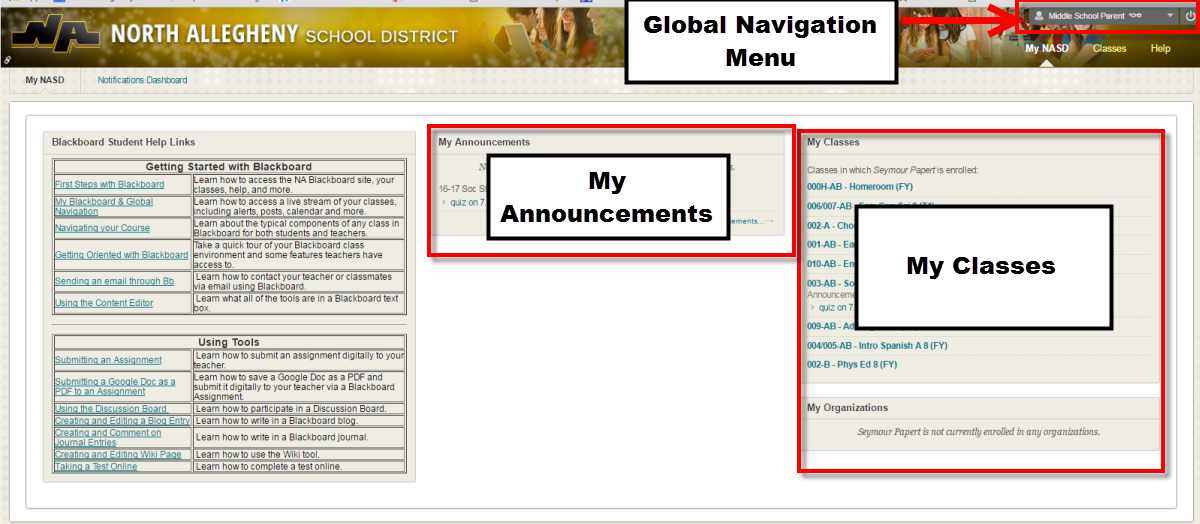
Task: Open Taking a Test Online link
Action: click(96, 466)
